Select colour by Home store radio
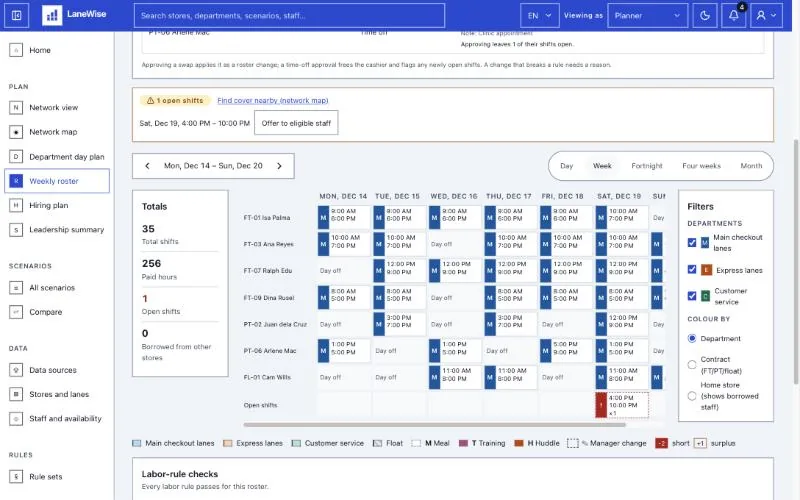800x500 pixels. point(692,396)
